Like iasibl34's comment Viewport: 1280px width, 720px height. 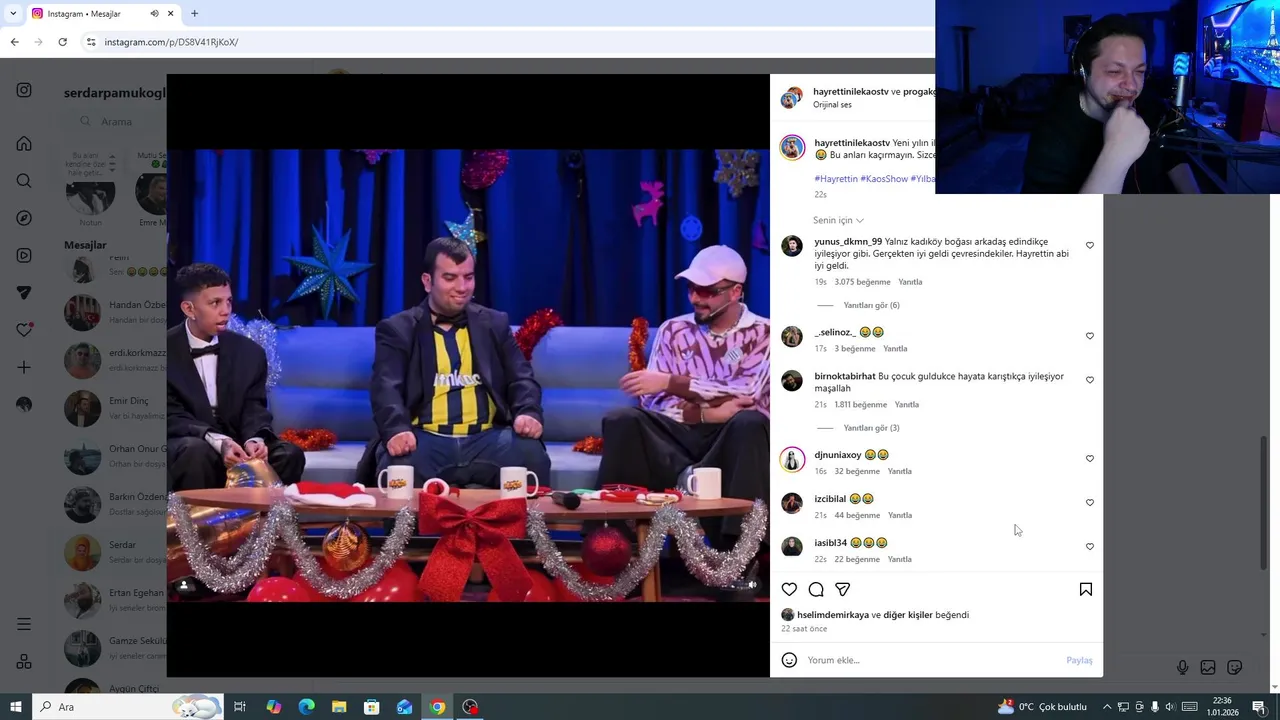point(1090,546)
